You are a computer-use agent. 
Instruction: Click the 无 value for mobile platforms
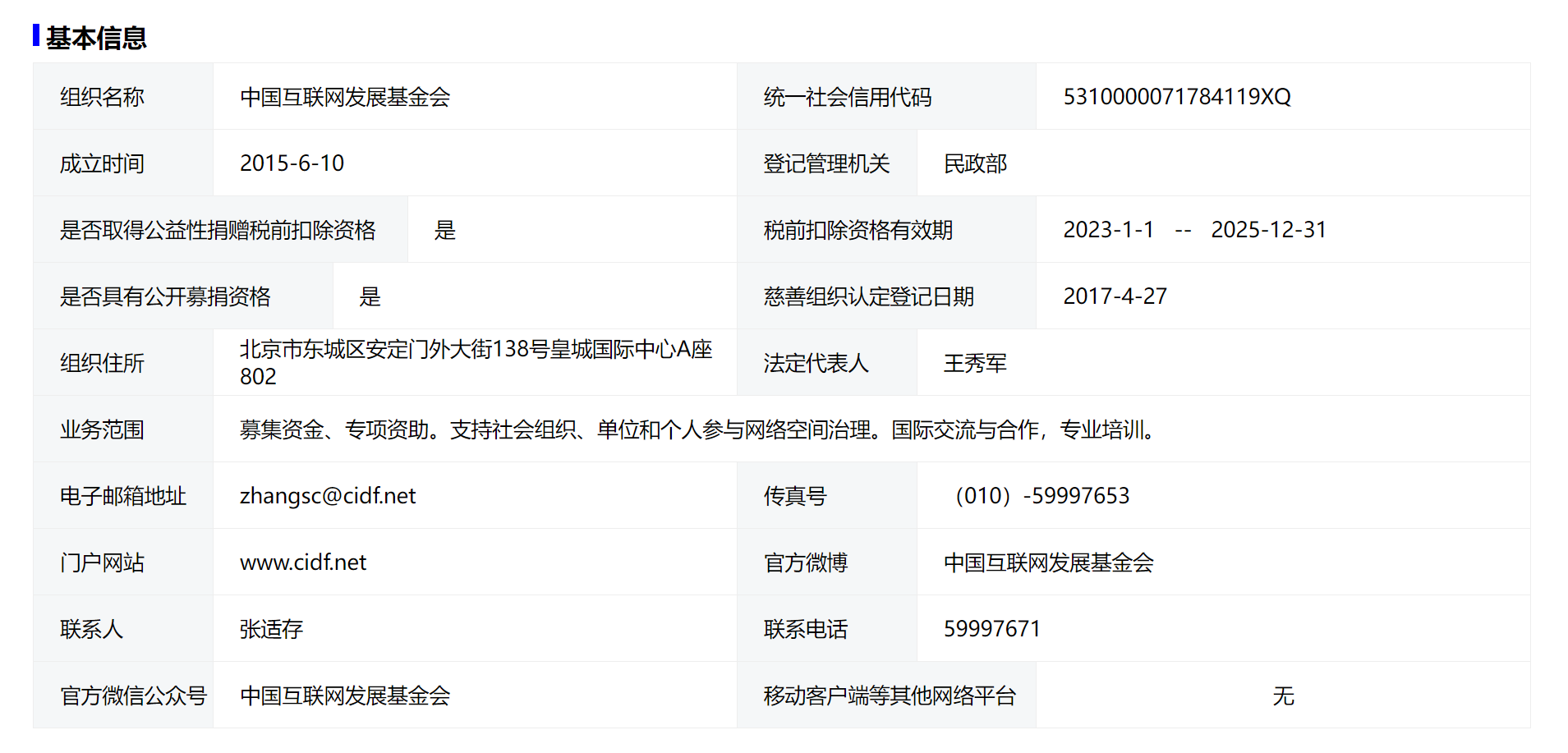[x=1283, y=696]
